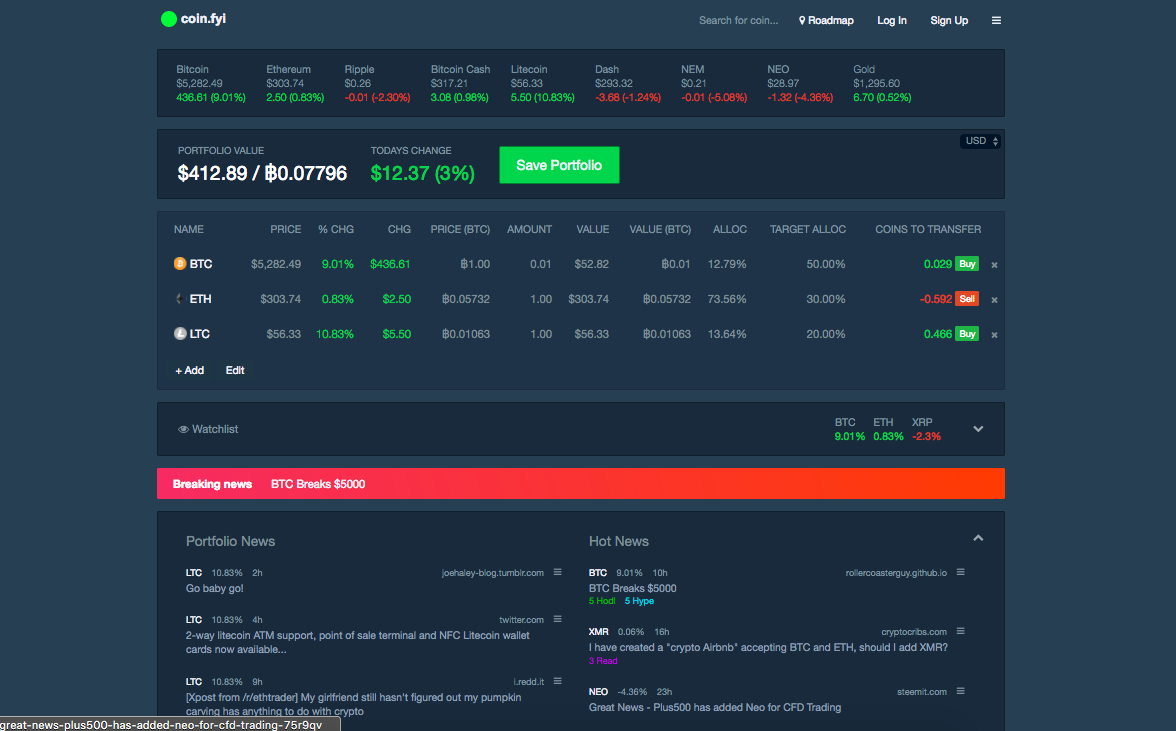
Task: Select Dash in the ticker bar
Action: point(628,82)
